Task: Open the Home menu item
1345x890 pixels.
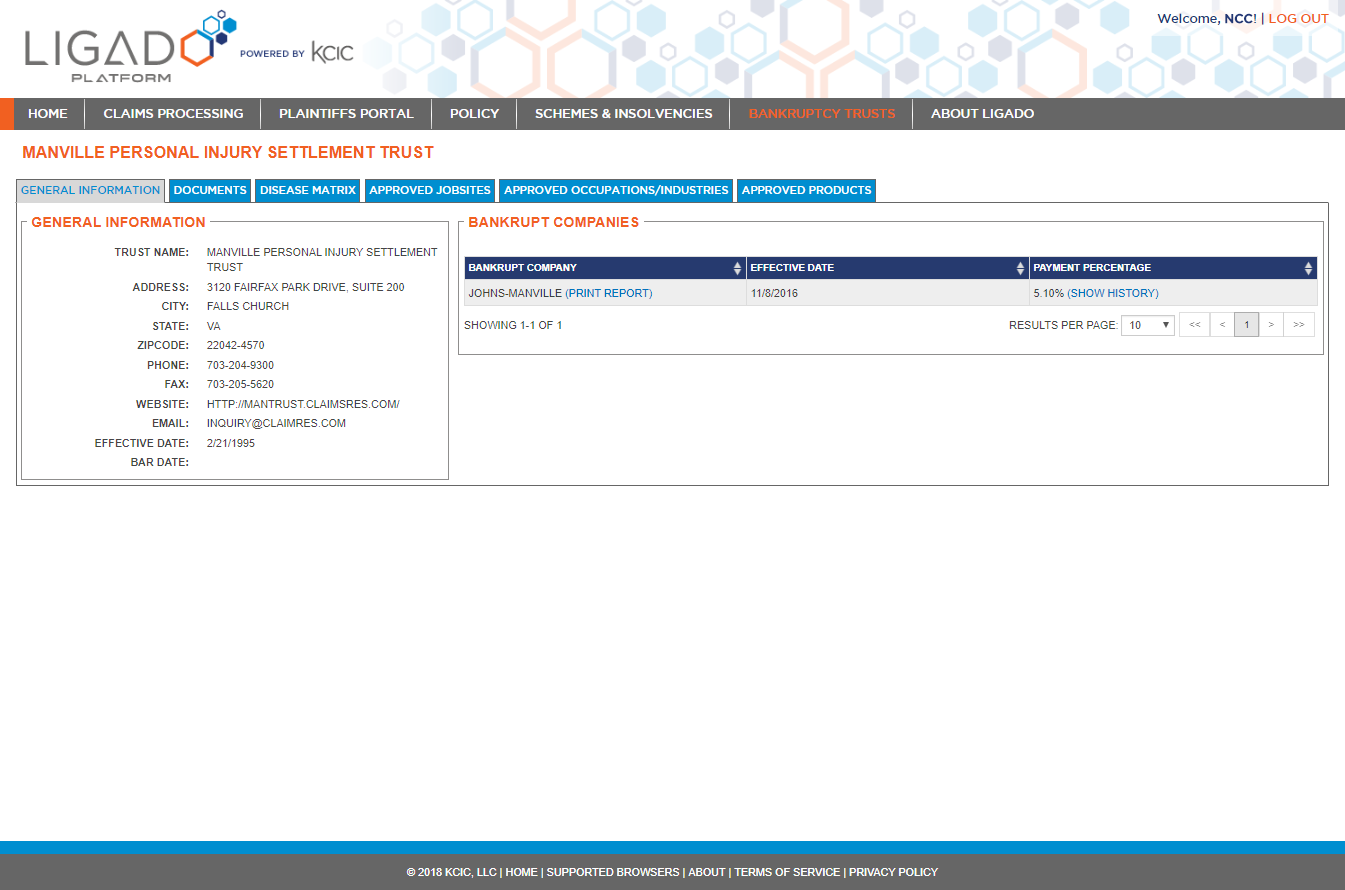Action: 48,114
